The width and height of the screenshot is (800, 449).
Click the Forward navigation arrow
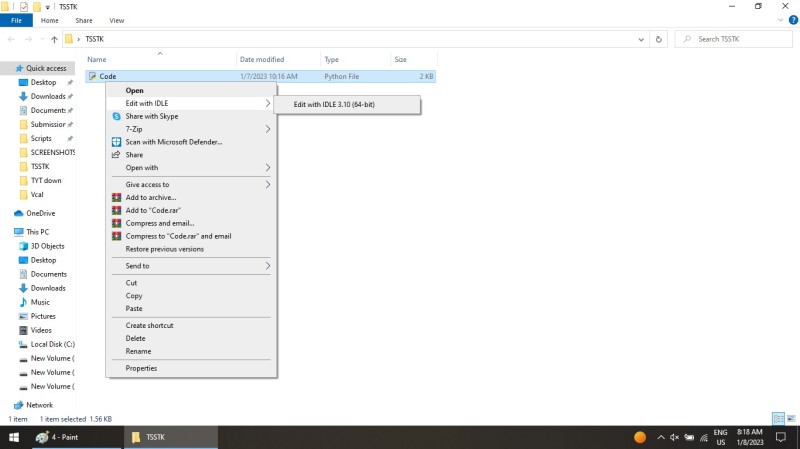(x=29, y=39)
